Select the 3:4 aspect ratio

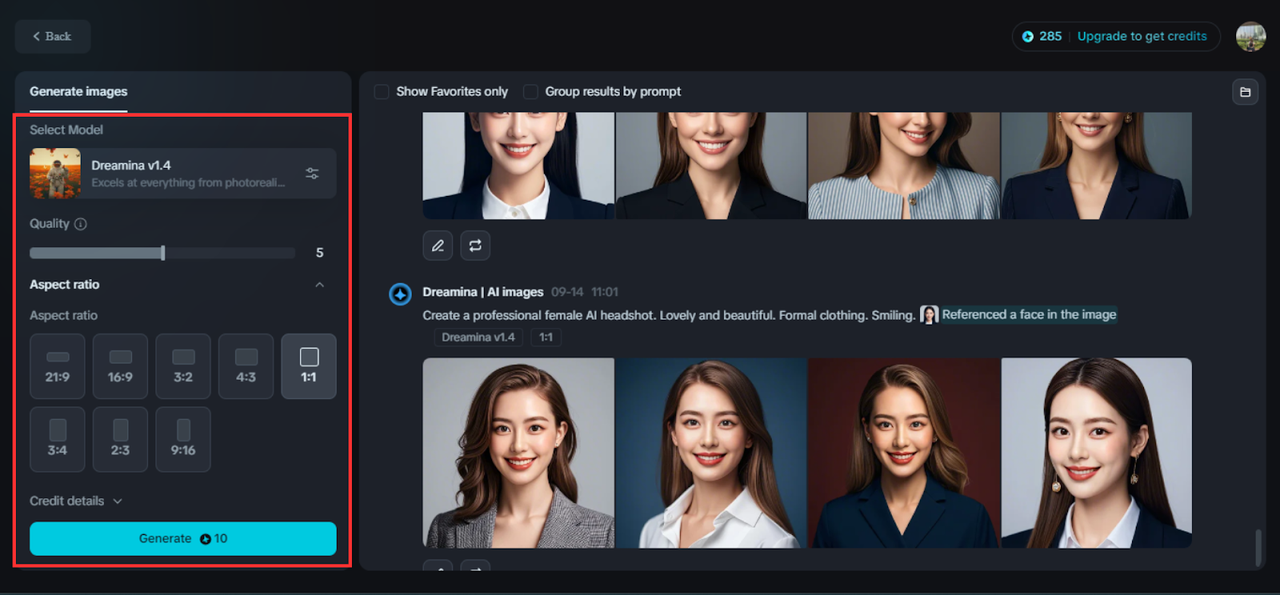[57, 439]
